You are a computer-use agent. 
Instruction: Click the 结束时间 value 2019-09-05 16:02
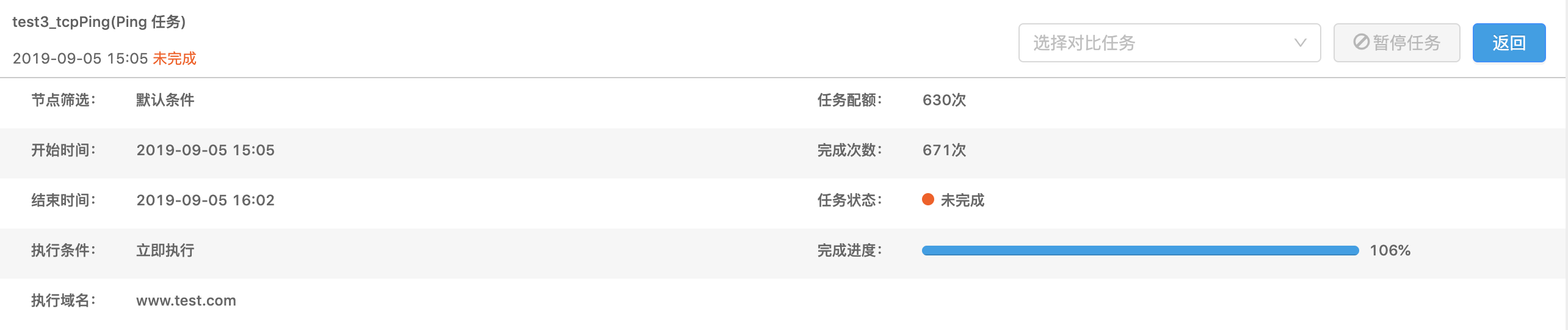(x=205, y=200)
